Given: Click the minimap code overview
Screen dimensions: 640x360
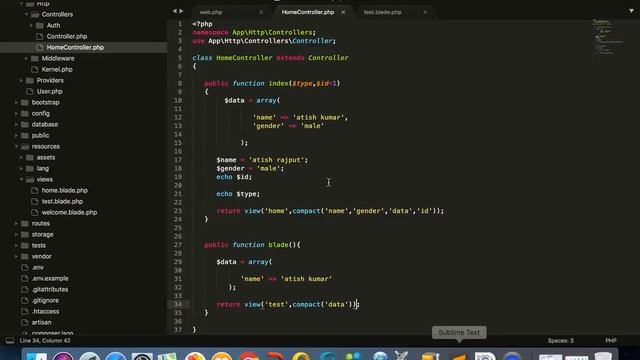Looking at the screenshot, I should (608, 37).
